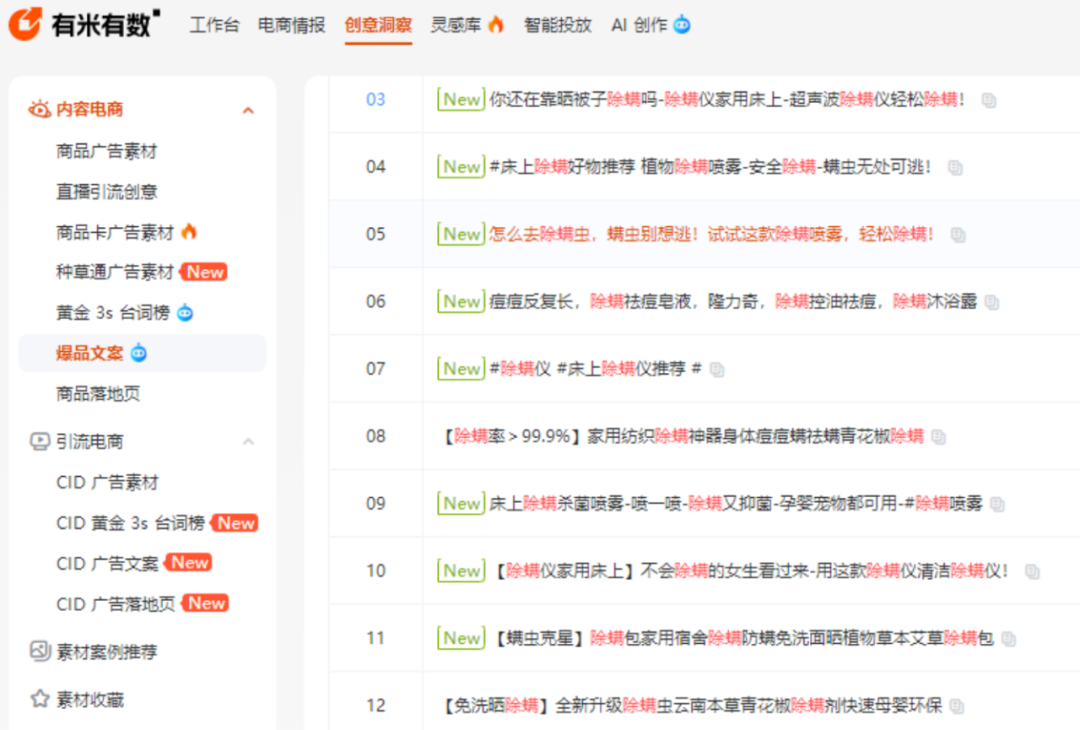Open the row 03 copy about 超声波除螨仪
This screenshot has height=730, width=1080.
point(727,100)
